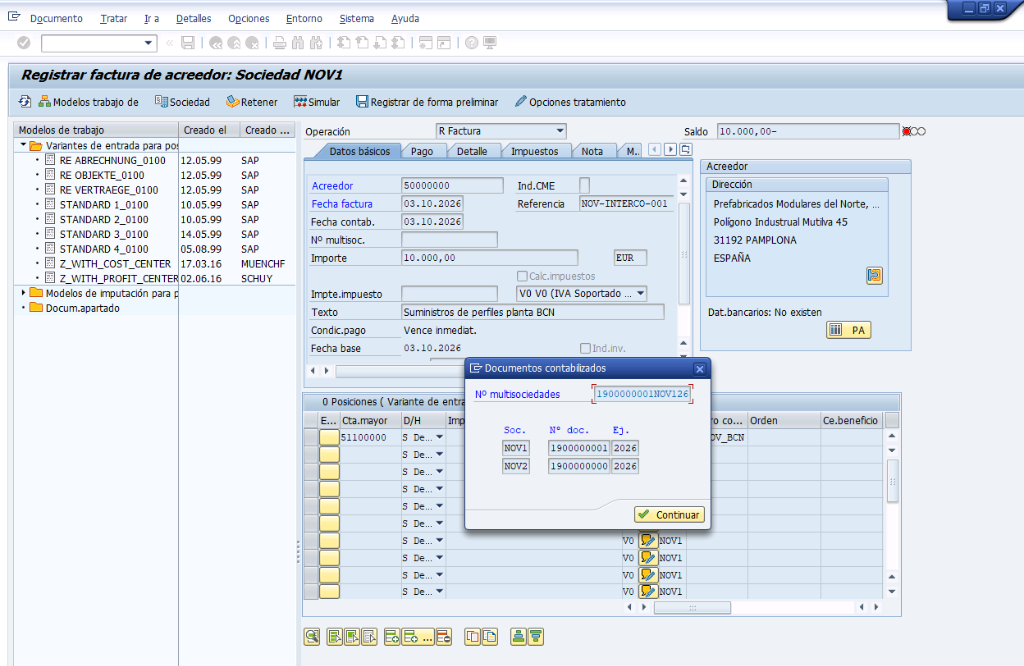Expand the Modelos de imputación folder
Screen dimensions: 1024x666
(x=23, y=293)
